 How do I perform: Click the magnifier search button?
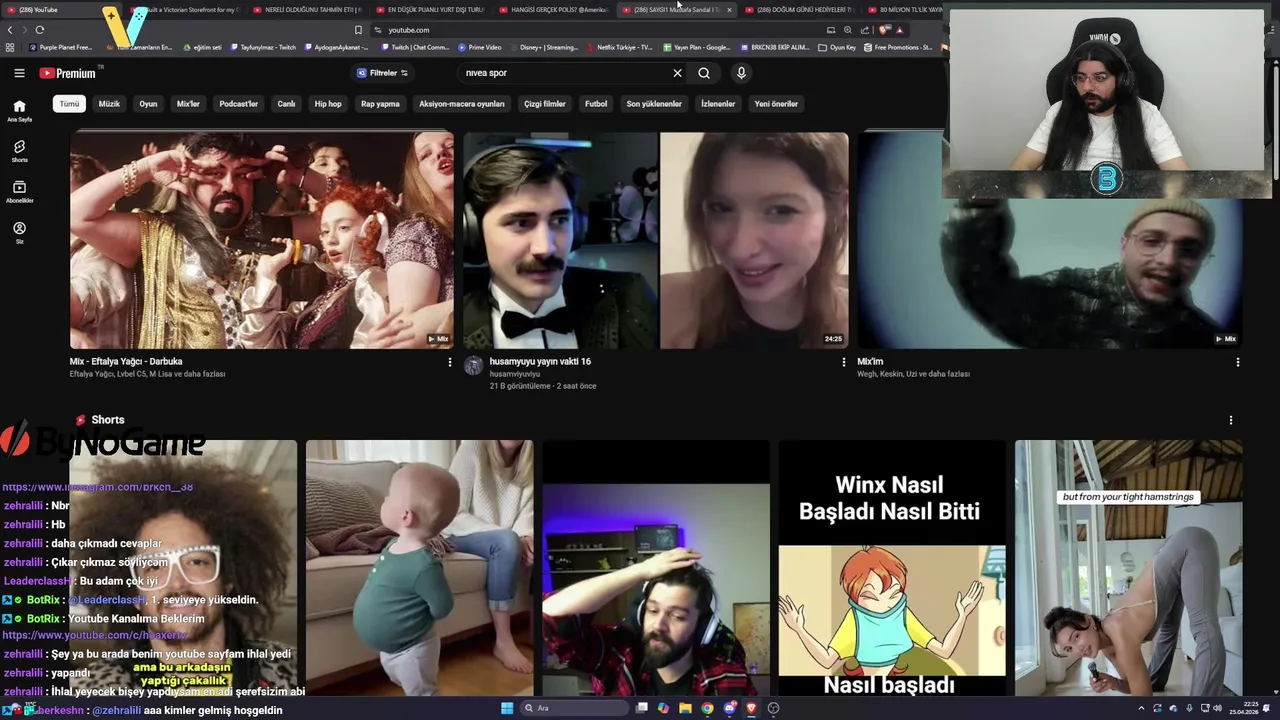coord(704,73)
